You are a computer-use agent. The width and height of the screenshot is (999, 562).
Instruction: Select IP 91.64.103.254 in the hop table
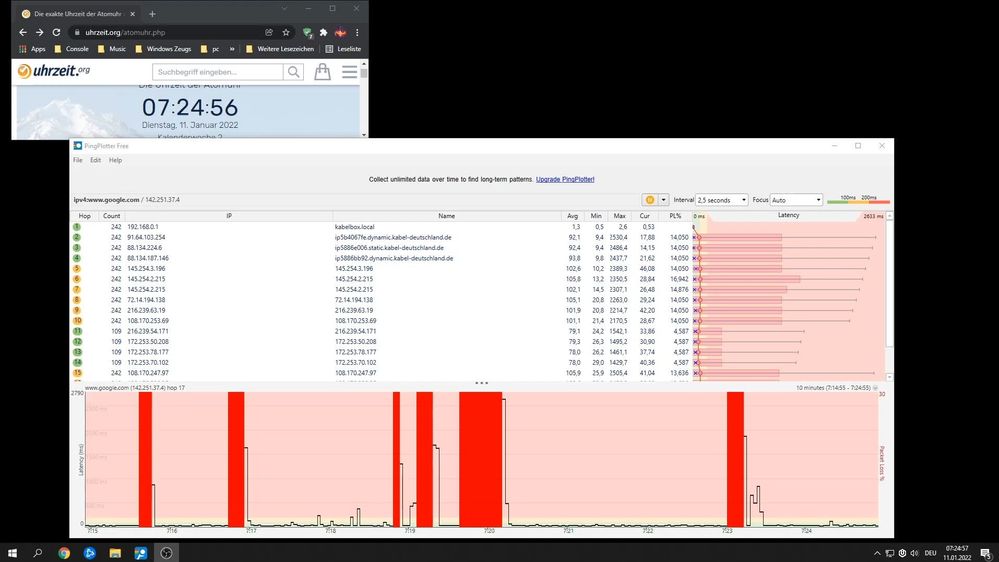(x=146, y=238)
